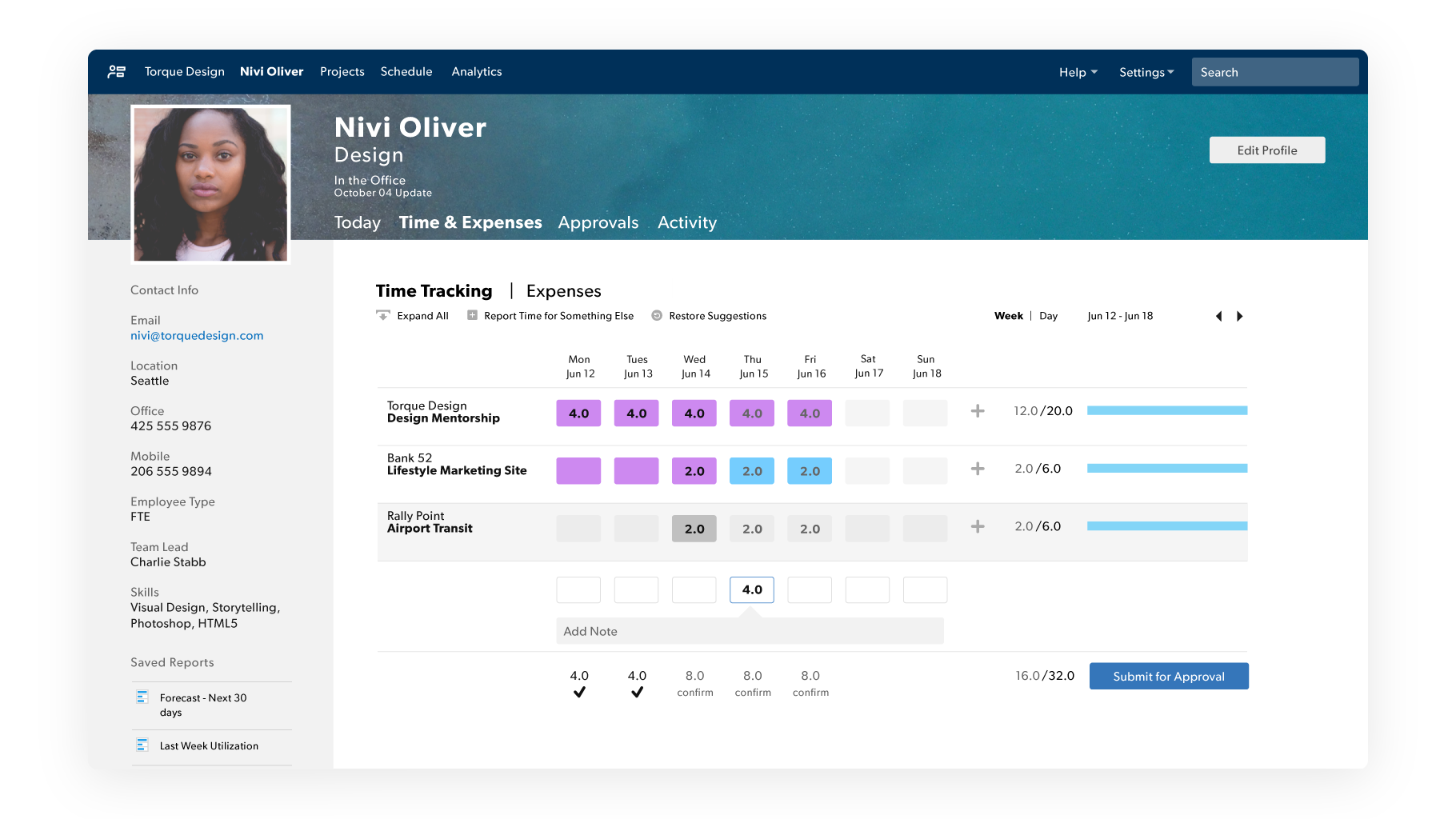Click the report icon beside Forecast - Next 30 days
Image resolution: width=1456 pixels, height=819 pixels.
coord(142,697)
